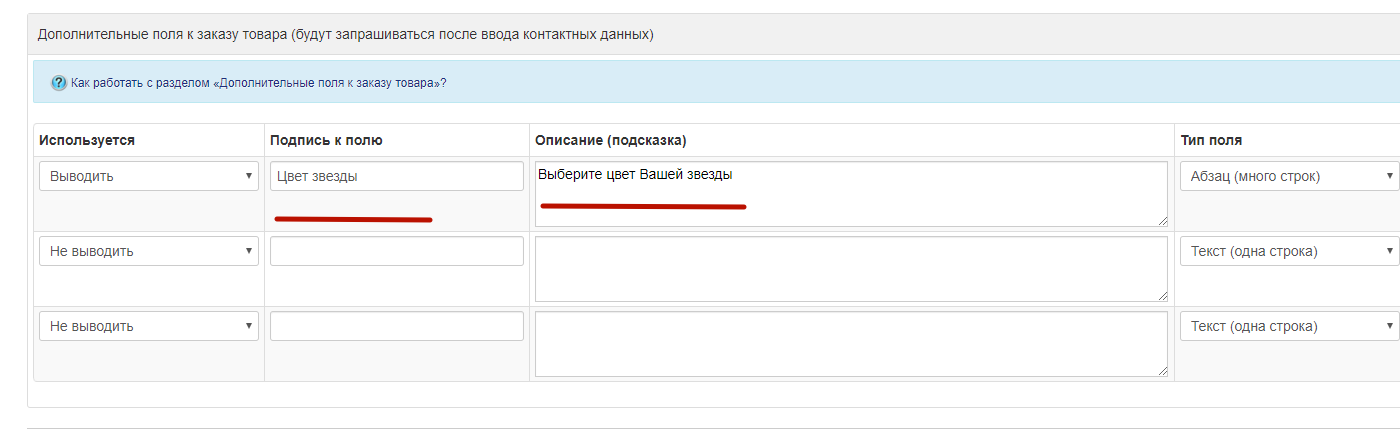Click the «Тип поля» column header
The height and width of the screenshot is (441, 1400).
1211,140
